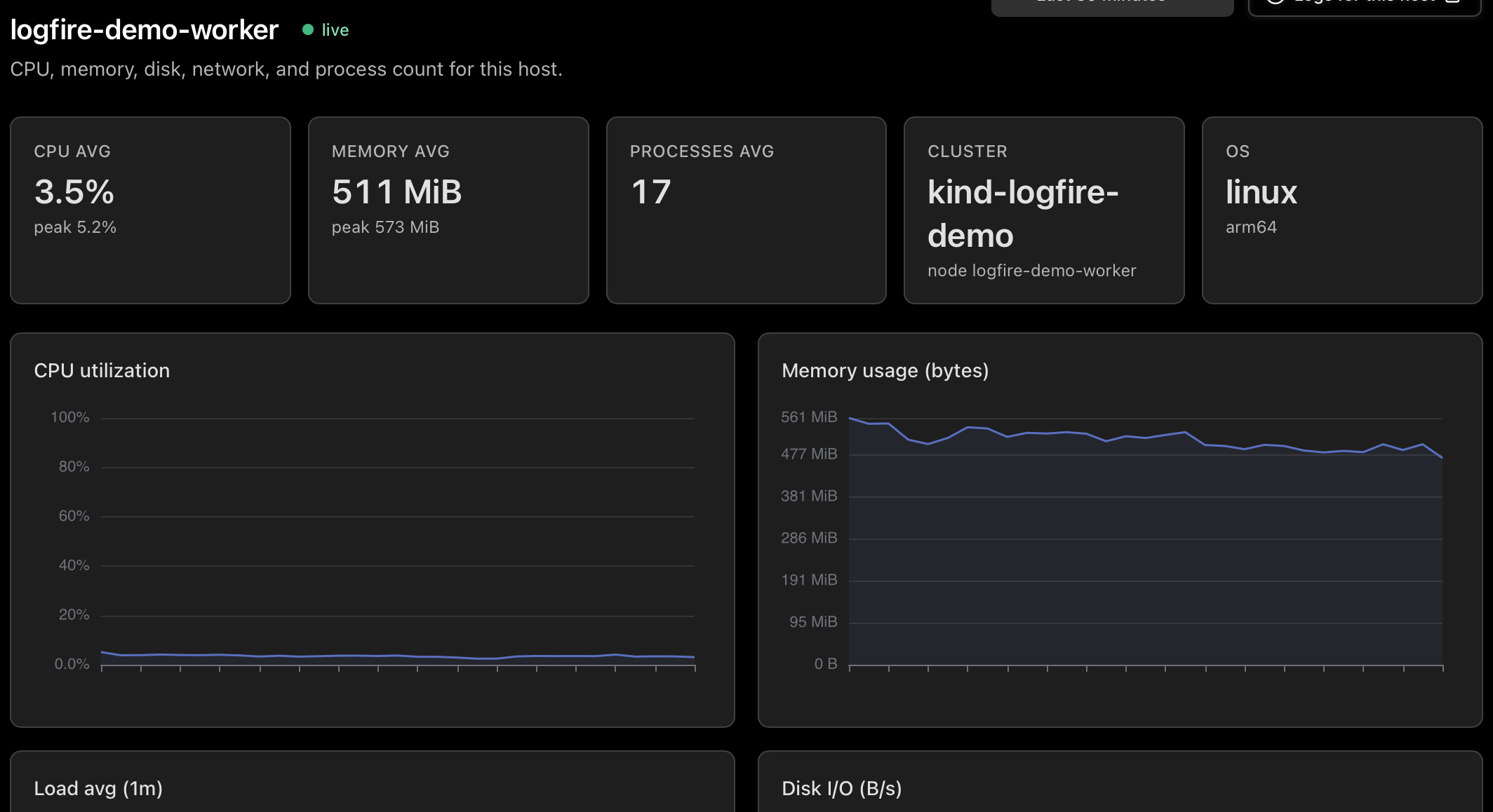Image resolution: width=1493 pixels, height=812 pixels.
Task: Click the logfire-demo-worker host heading
Action: (x=145, y=30)
